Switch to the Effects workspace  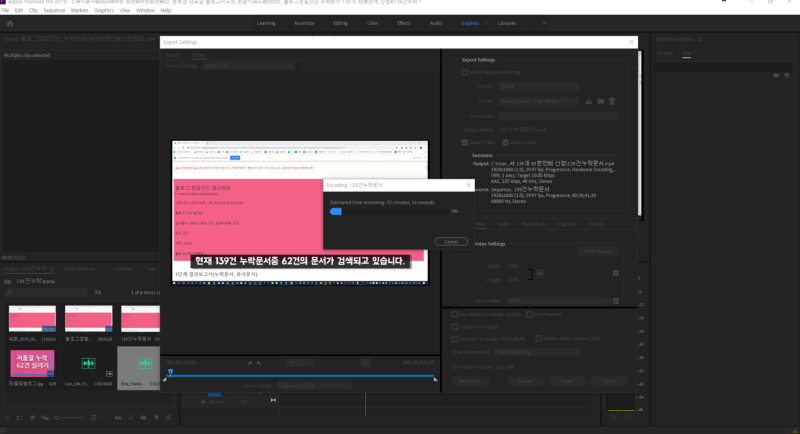click(404, 23)
